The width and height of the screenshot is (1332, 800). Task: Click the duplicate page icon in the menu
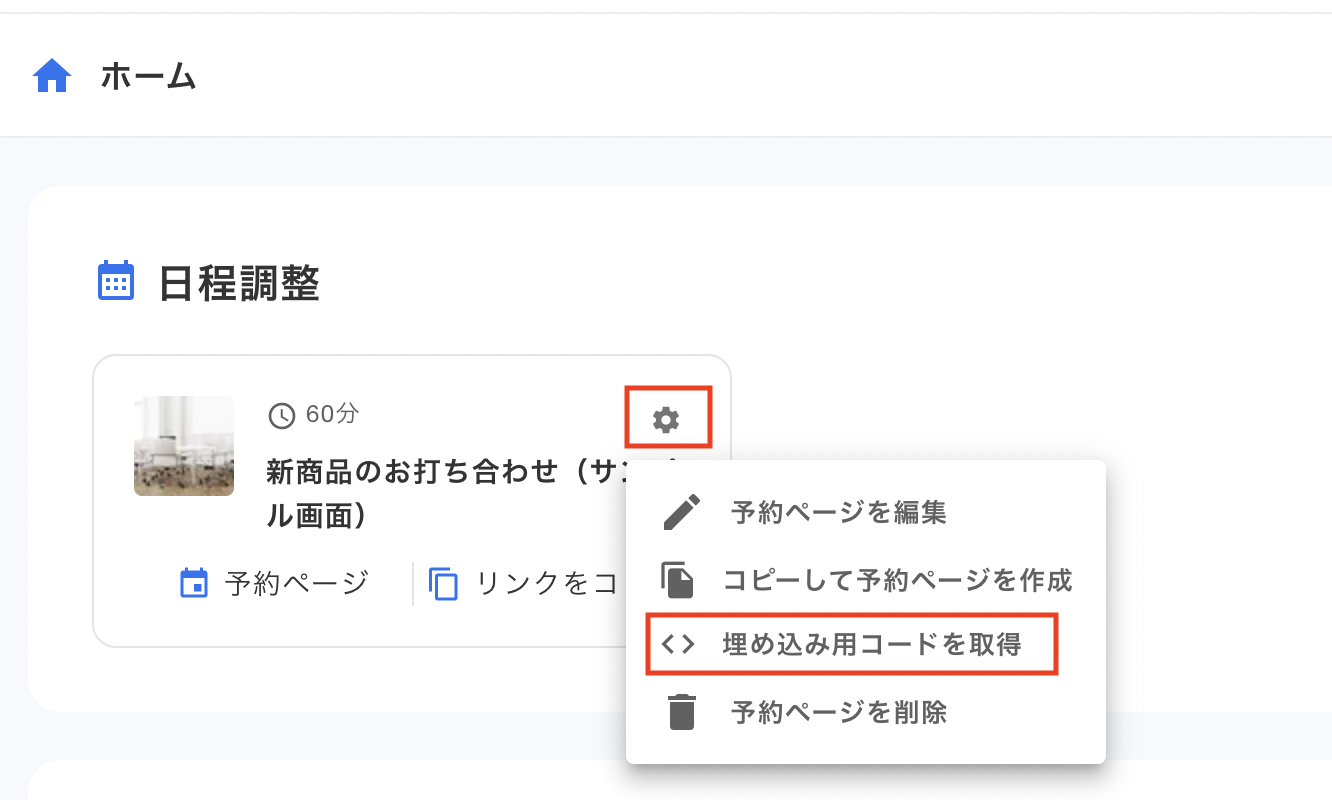pos(678,580)
